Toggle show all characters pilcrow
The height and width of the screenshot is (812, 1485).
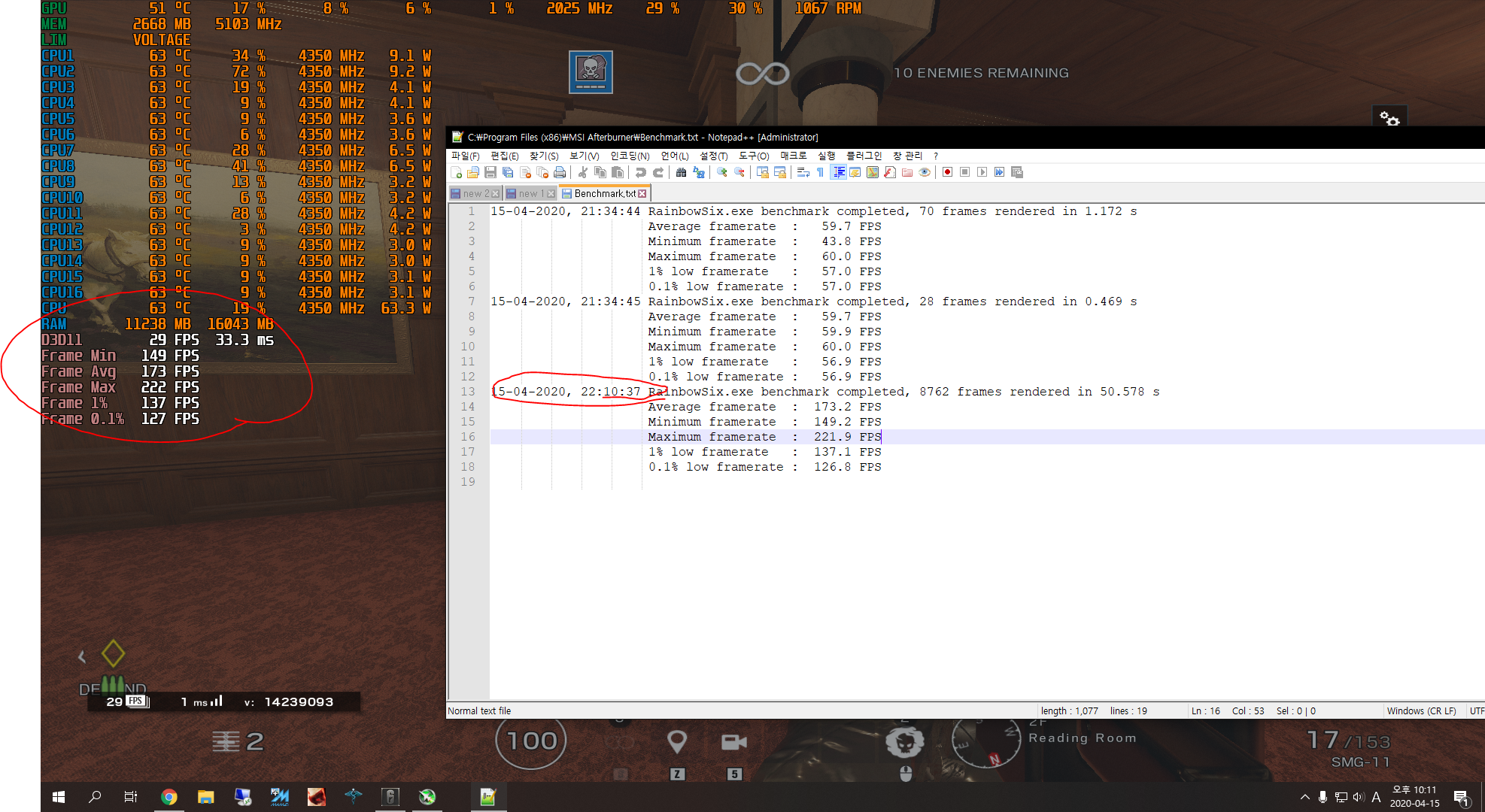(820, 173)
